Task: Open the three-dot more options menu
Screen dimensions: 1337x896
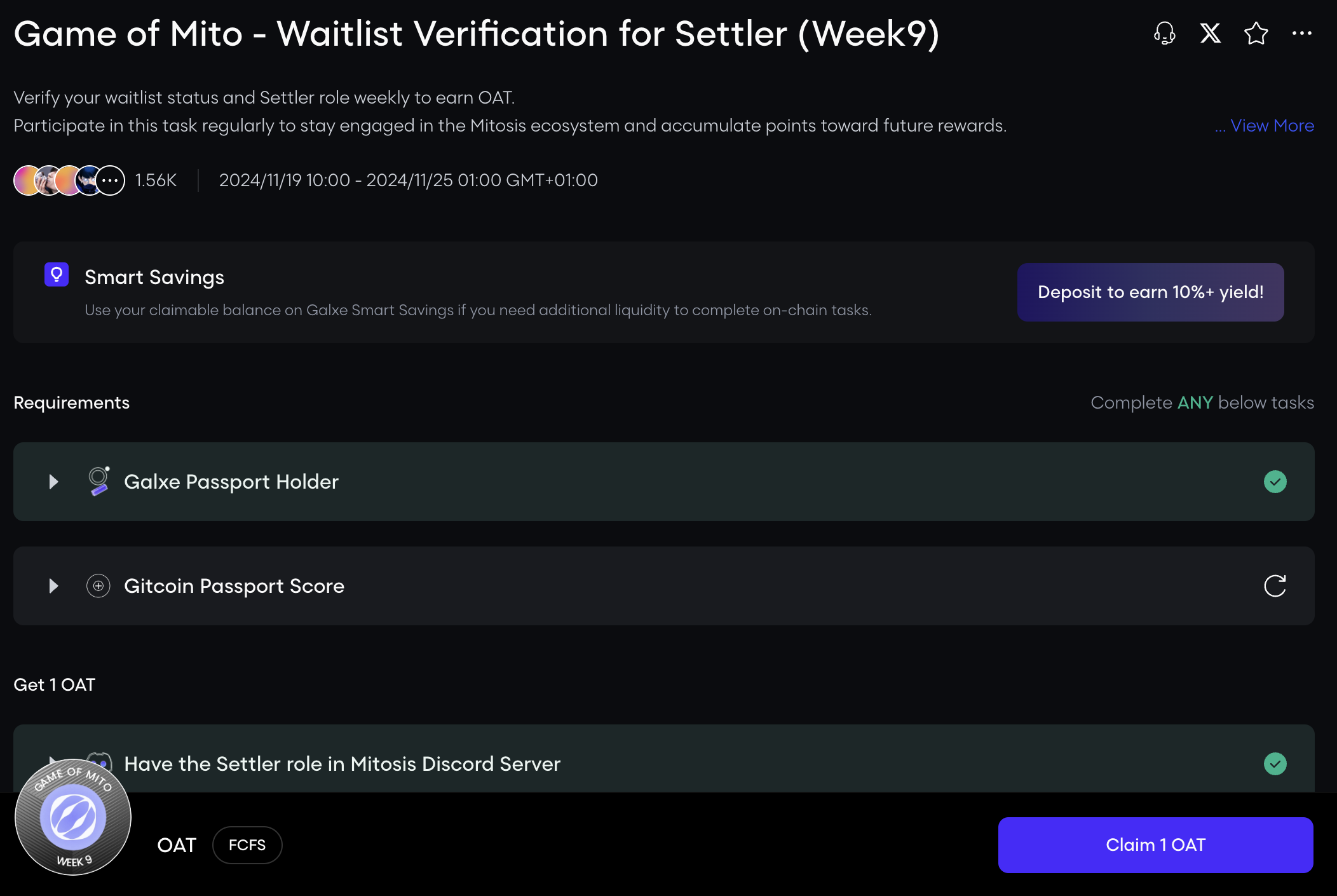Action: tap(1301, 33)
